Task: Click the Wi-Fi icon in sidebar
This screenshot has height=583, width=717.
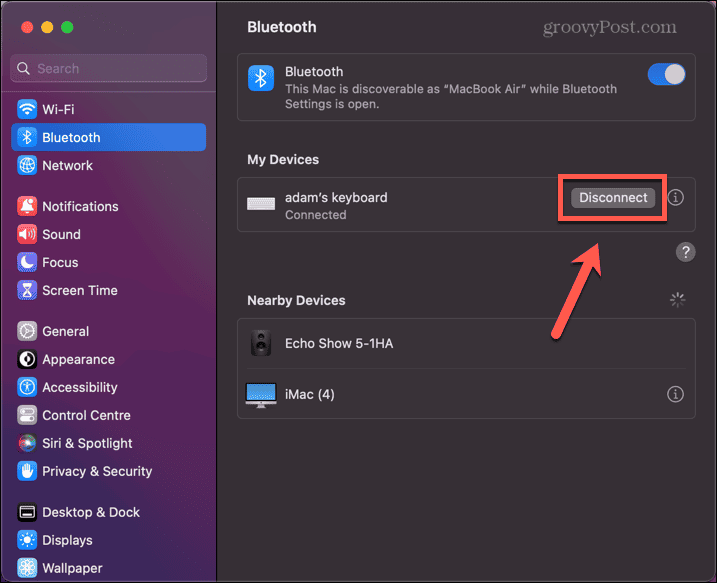Action: (27, 109)
